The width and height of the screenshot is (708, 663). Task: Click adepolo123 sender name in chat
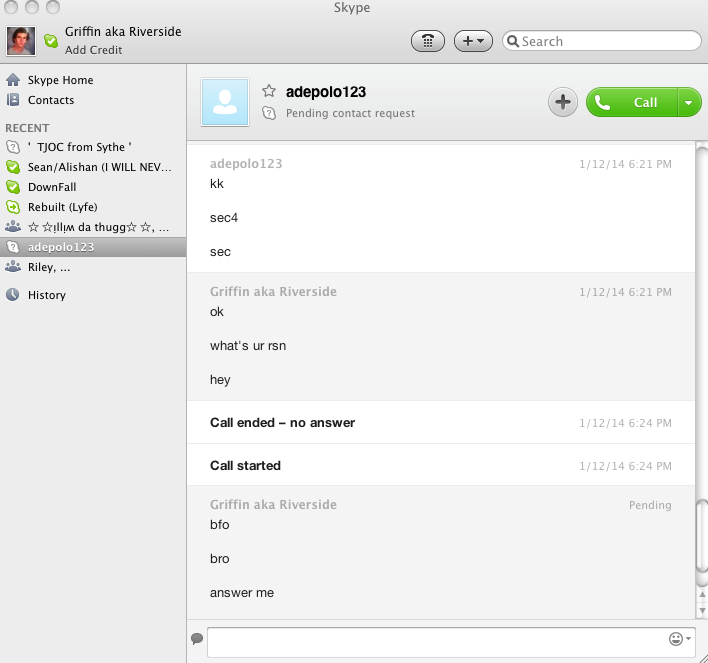(x=246, y=163)
